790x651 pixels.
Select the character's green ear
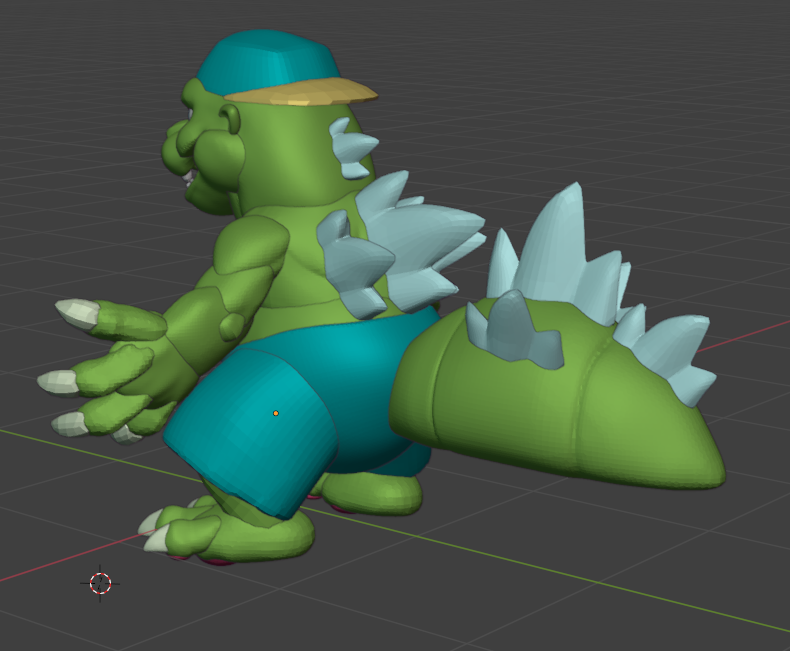(x=231, y=119)
